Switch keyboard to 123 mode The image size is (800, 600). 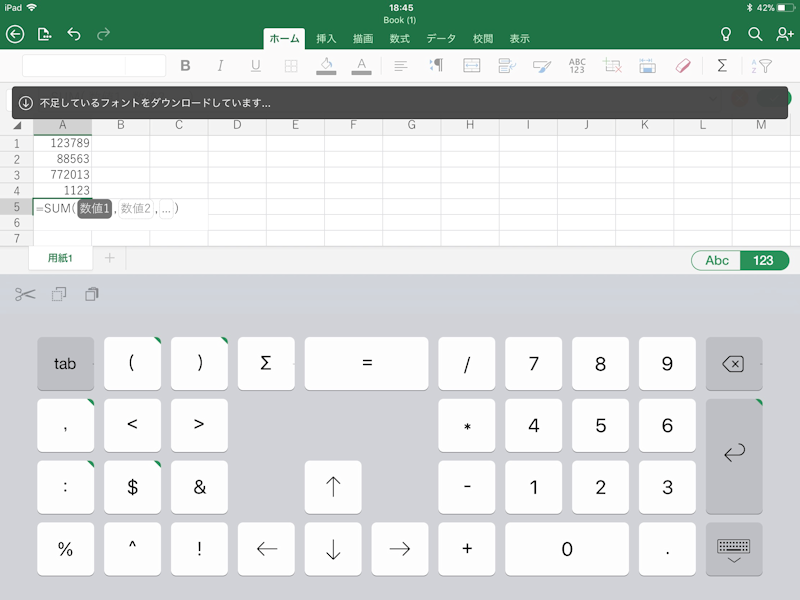763,260
